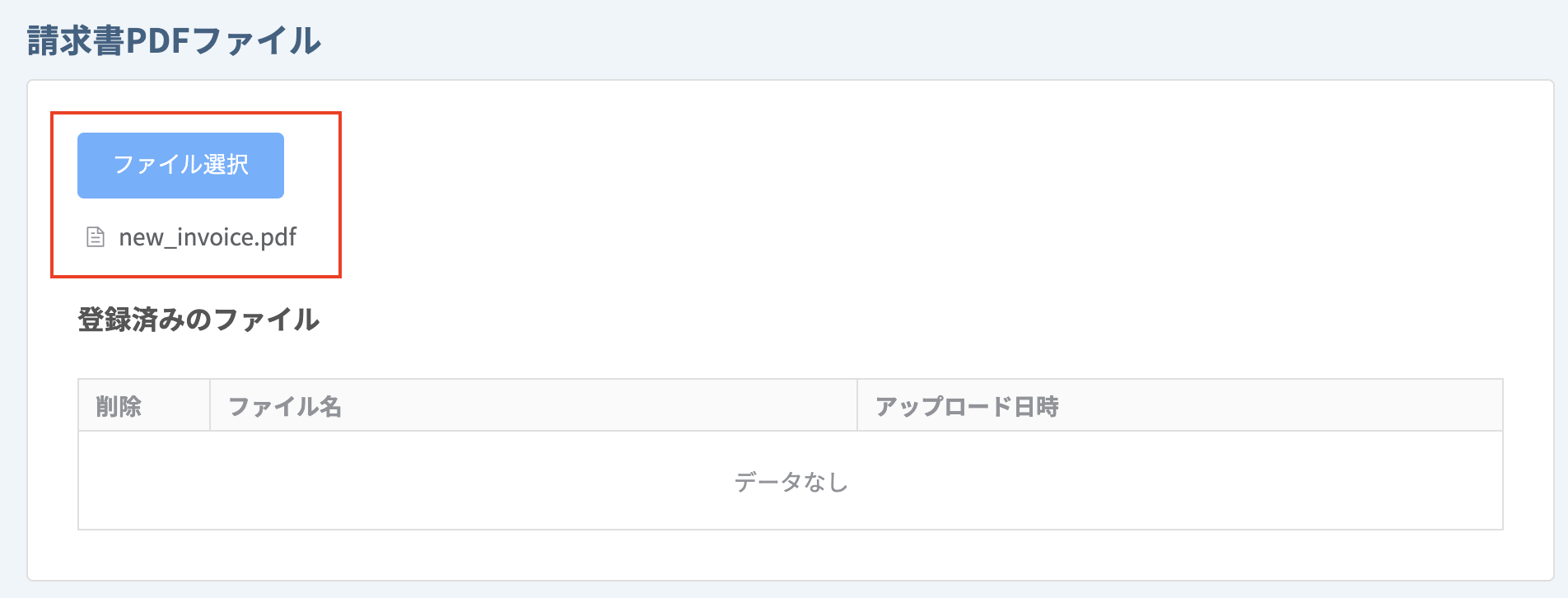Sort by the アップロード日時 column header
The height and width of the screenshot is (598, 1568).
[967, 406]
